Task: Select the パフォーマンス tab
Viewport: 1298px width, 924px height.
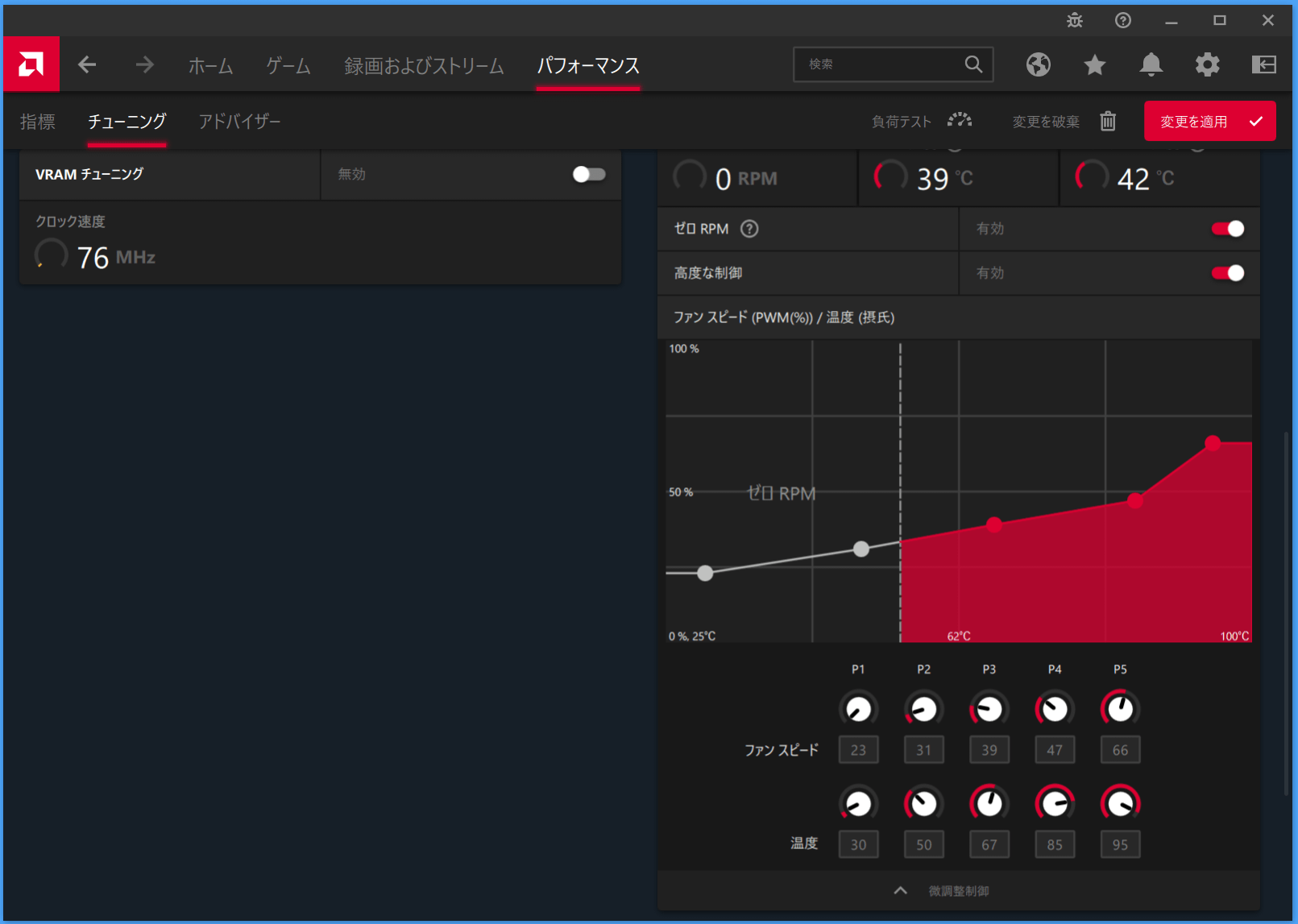Action: pyautogui.click(x=588, y=65)
